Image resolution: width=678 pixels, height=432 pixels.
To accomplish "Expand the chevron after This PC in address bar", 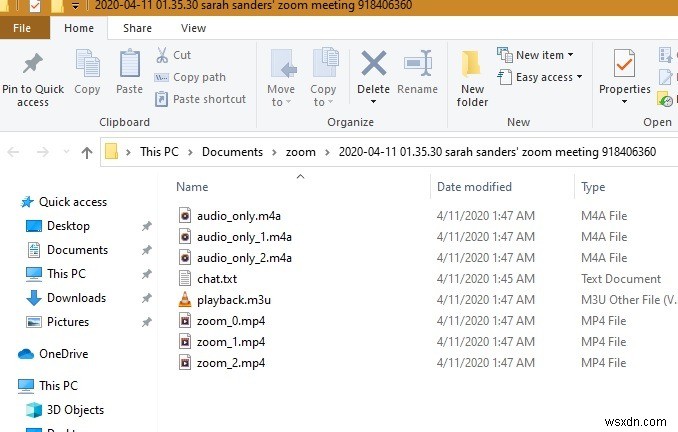I will (190, 152).
